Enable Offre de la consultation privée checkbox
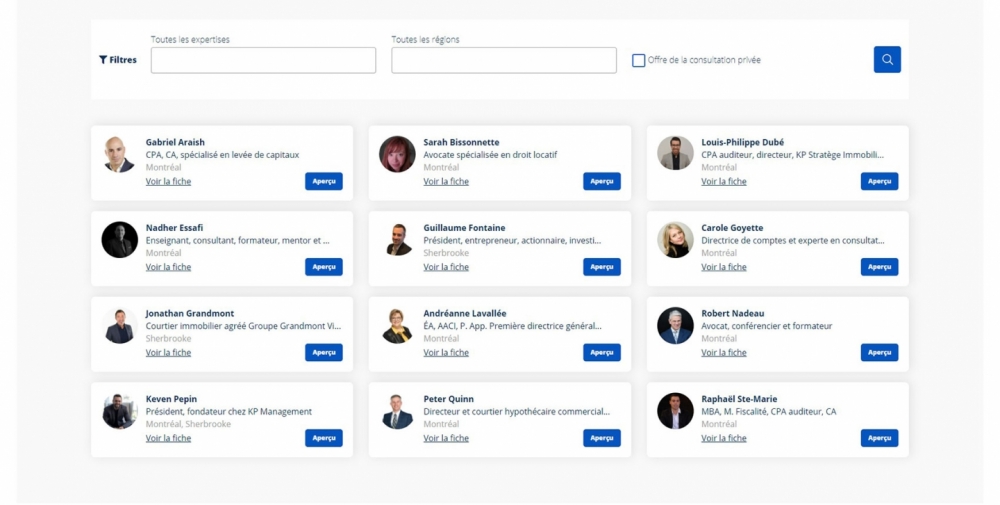Viewport: 1000px width, 505px height. coord(638,61)
